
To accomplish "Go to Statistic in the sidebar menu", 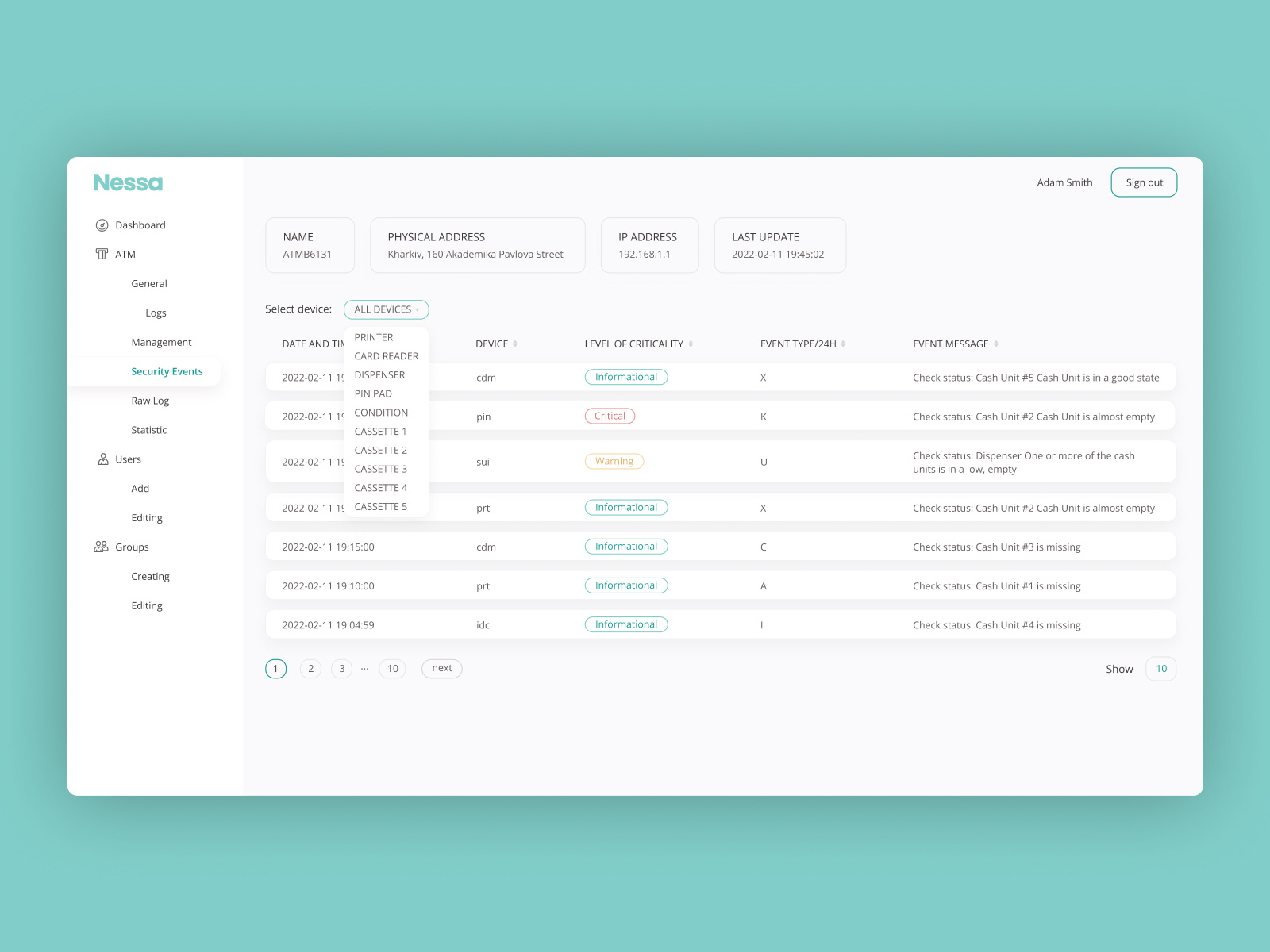I will (148, 430).
